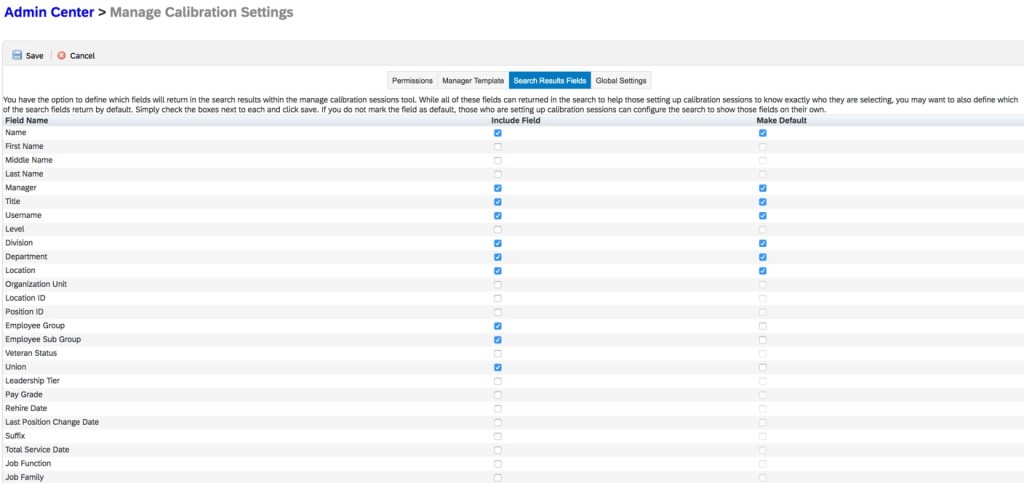Check Include Field for Pay Grade
The width and height of the screenshot is (1024, 483).
(x=497, y=395)
